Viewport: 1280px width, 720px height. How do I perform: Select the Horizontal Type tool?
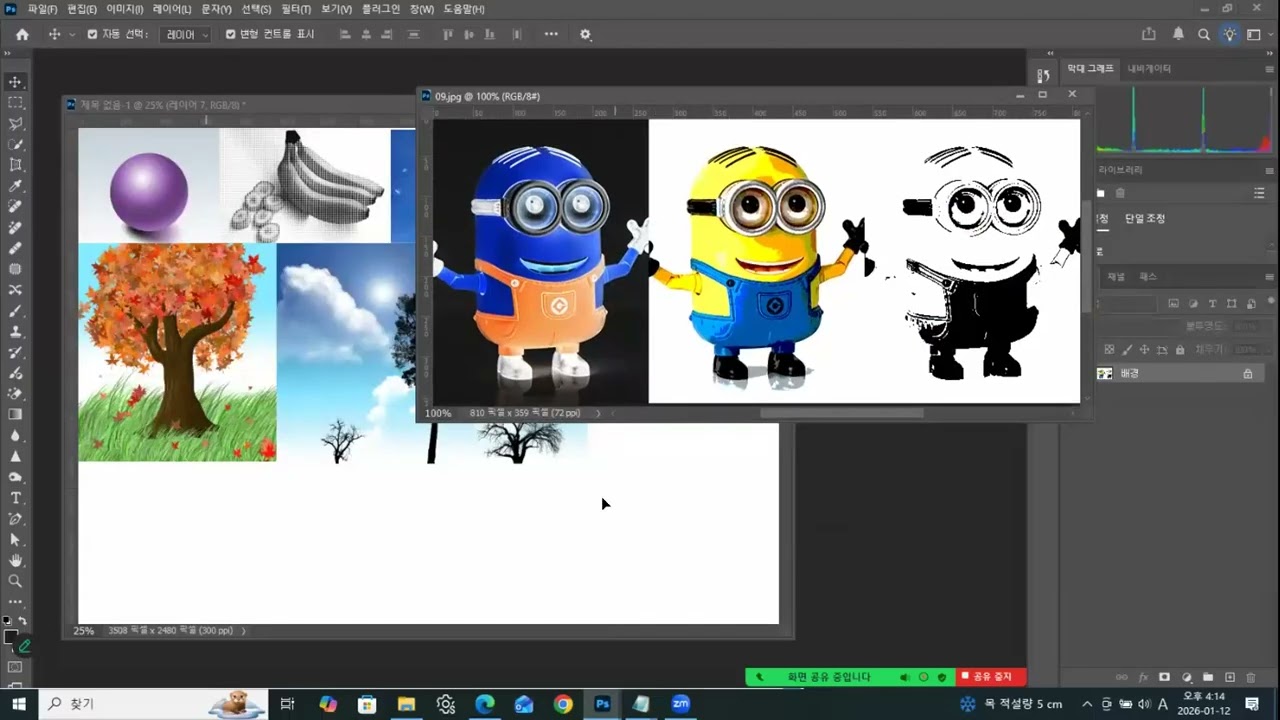[15, 498]
